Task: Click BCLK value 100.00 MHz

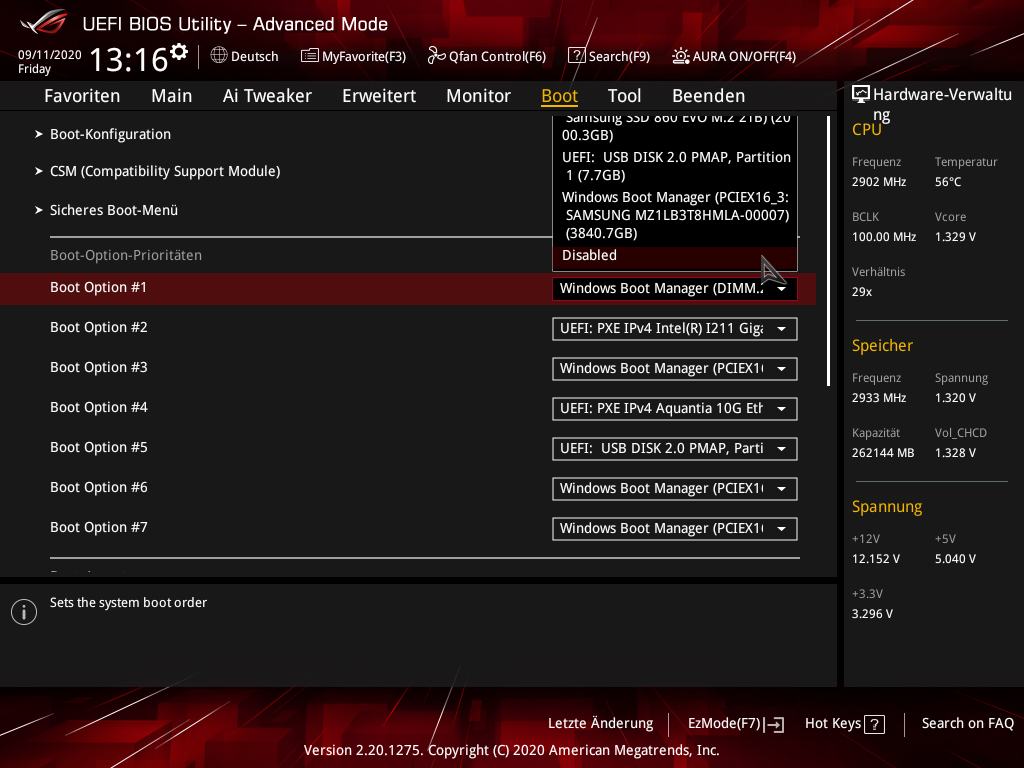Action: point(884,237)
